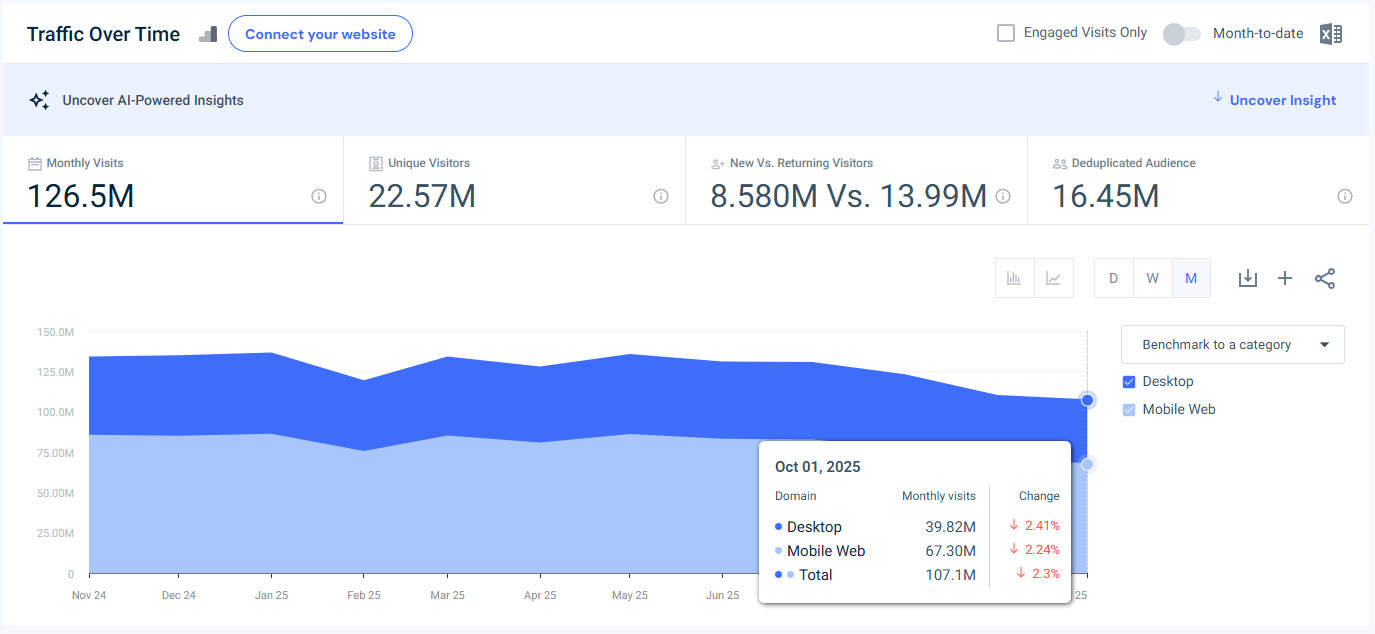The height and width of the screenshot is (634, 1375).
Task: Toggle the Month-to-date switch
Action: [x=1181, y=33]
